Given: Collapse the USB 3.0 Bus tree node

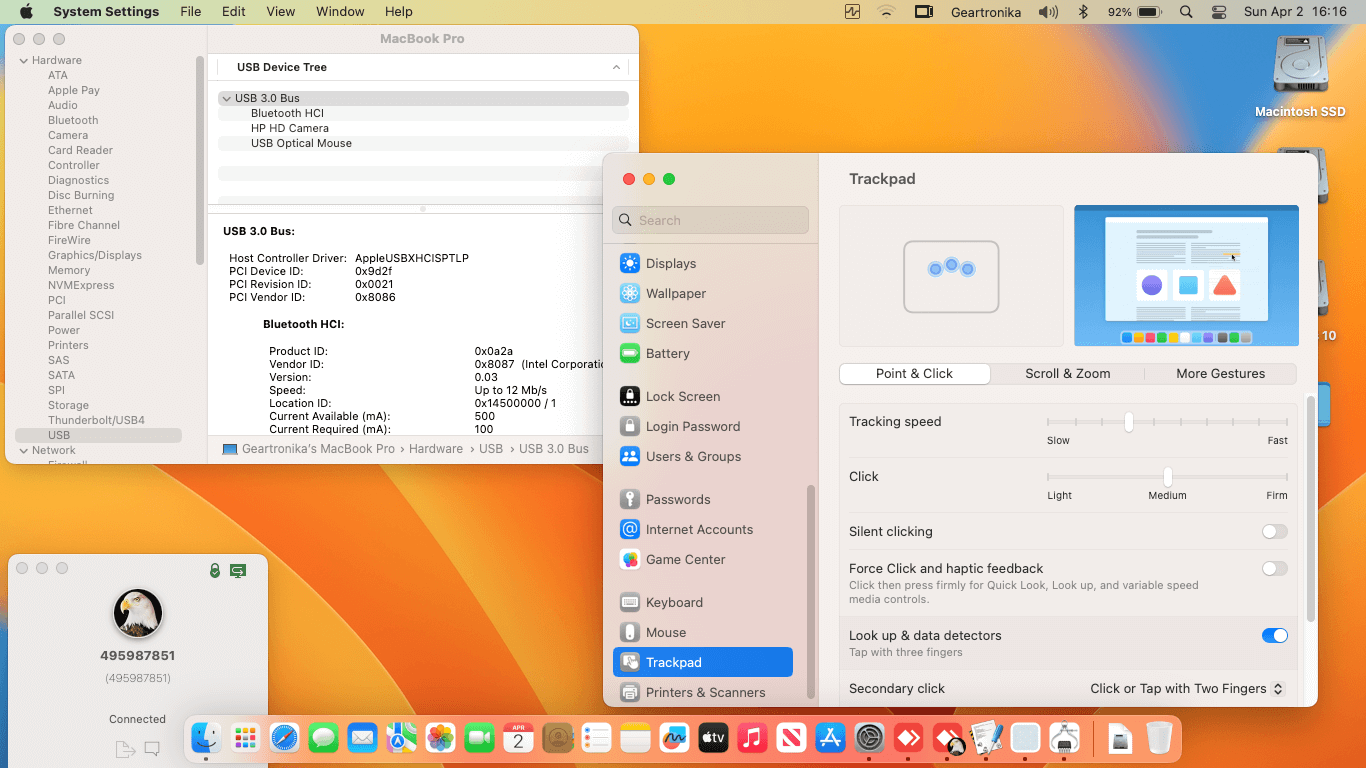Looking at the screenshot, I should (226, 98).
